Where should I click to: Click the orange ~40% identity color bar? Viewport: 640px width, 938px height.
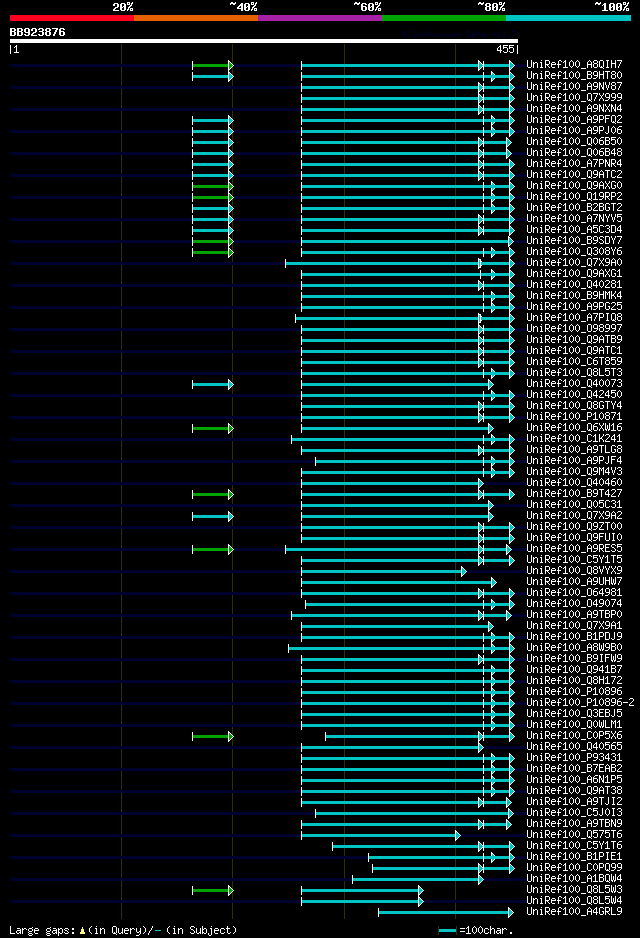(196, 18)
